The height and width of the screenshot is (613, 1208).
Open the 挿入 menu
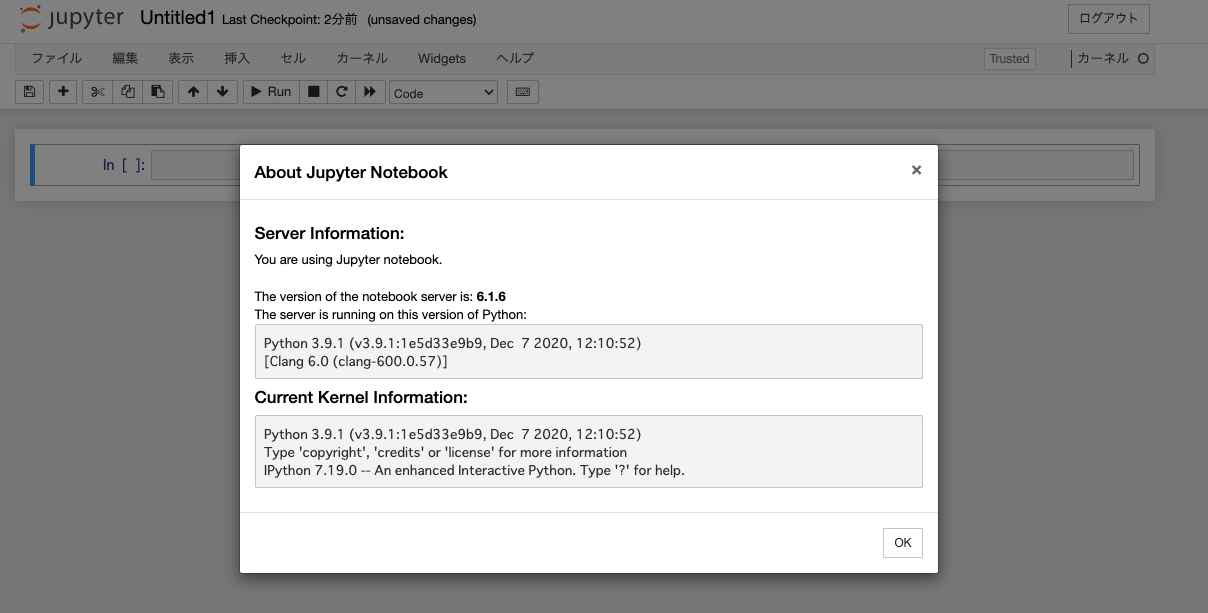coord(237,58)
